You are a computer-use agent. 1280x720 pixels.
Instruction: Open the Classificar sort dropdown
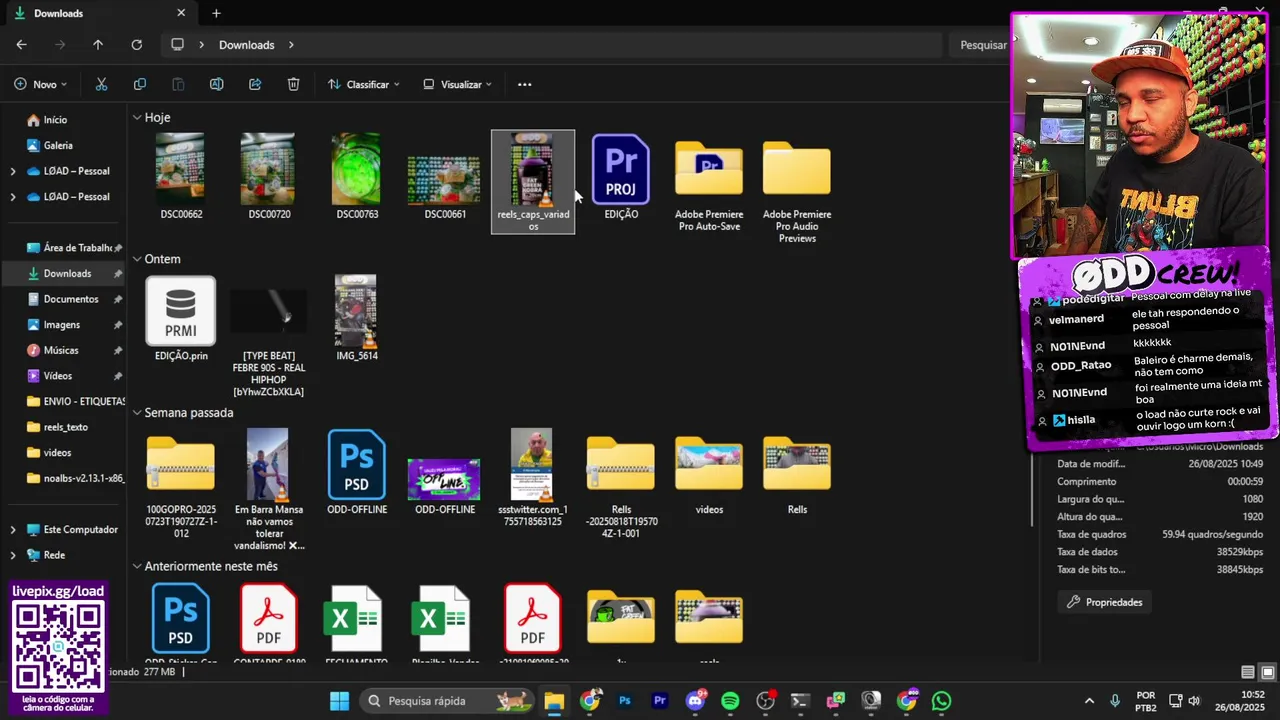[x=364, y=84]
